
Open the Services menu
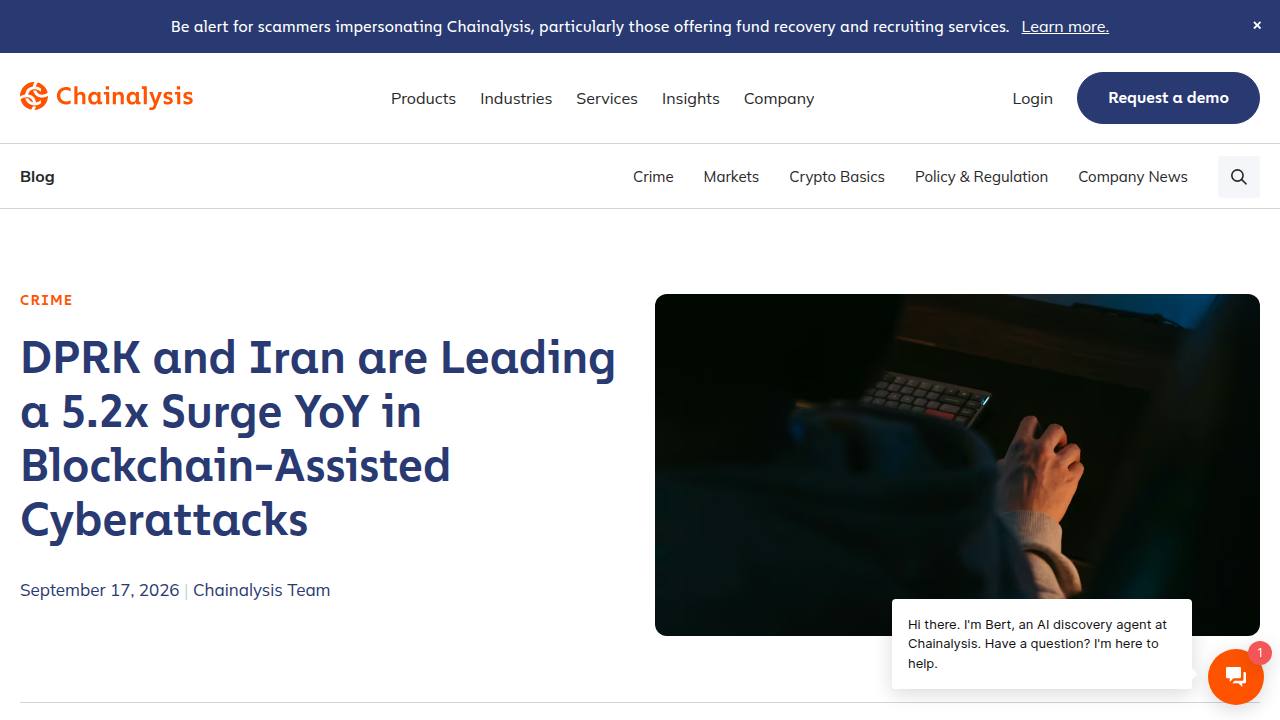click(x=607, y=98)
